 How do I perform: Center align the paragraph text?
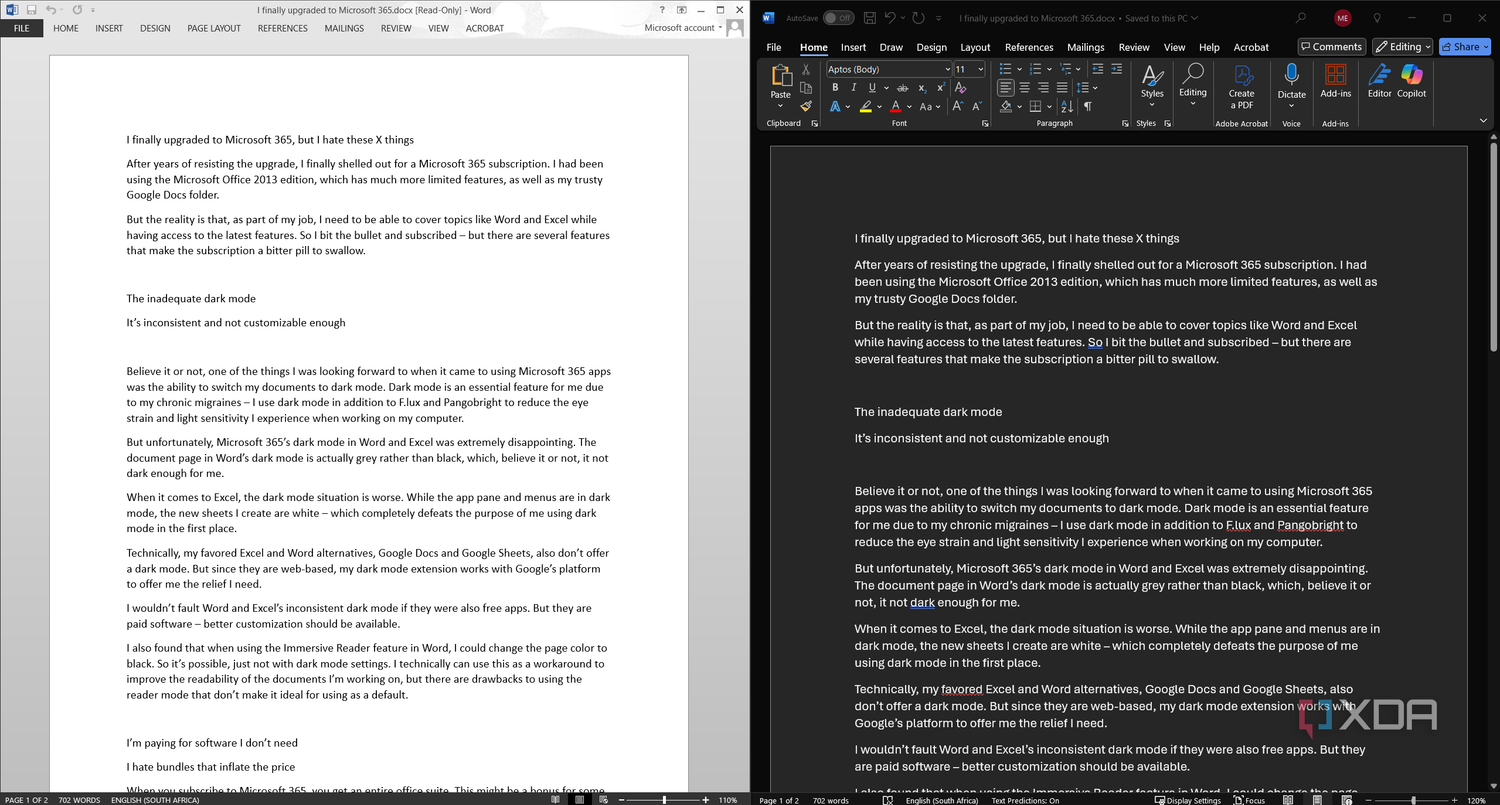point(1024,87)
